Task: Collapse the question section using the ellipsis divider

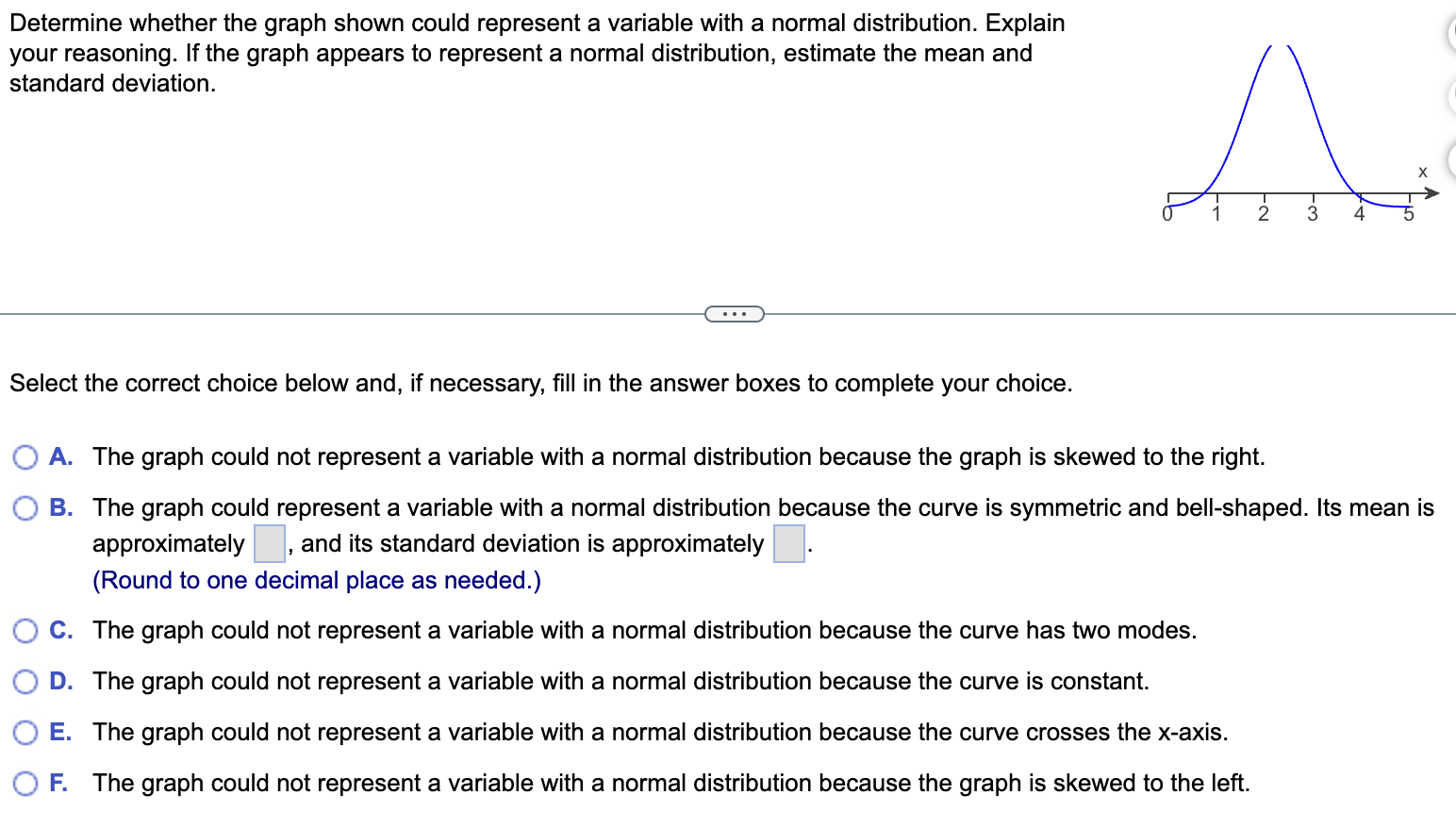Action: 735,313
